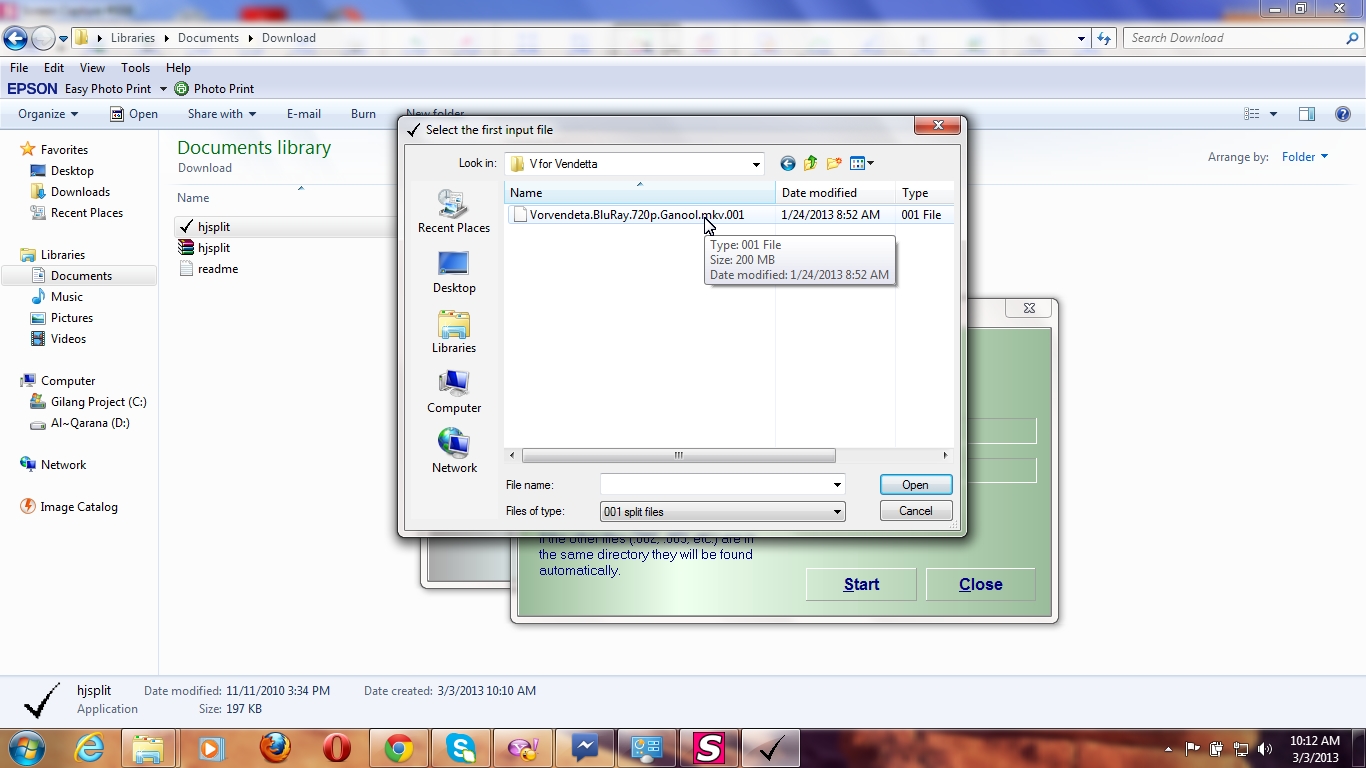Viewport: 1366px width, 768px height.
Task: Expand Easy Photo Print dropdown
Action: [x=163, y=89]
